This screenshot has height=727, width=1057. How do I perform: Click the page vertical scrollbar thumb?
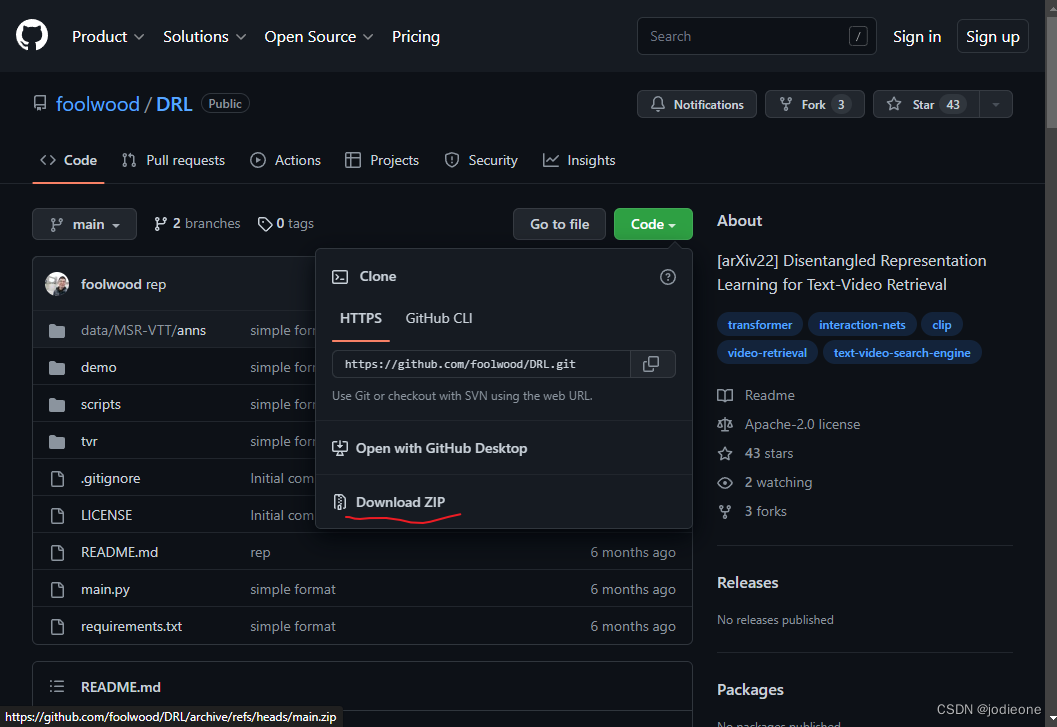(1051, 73)
